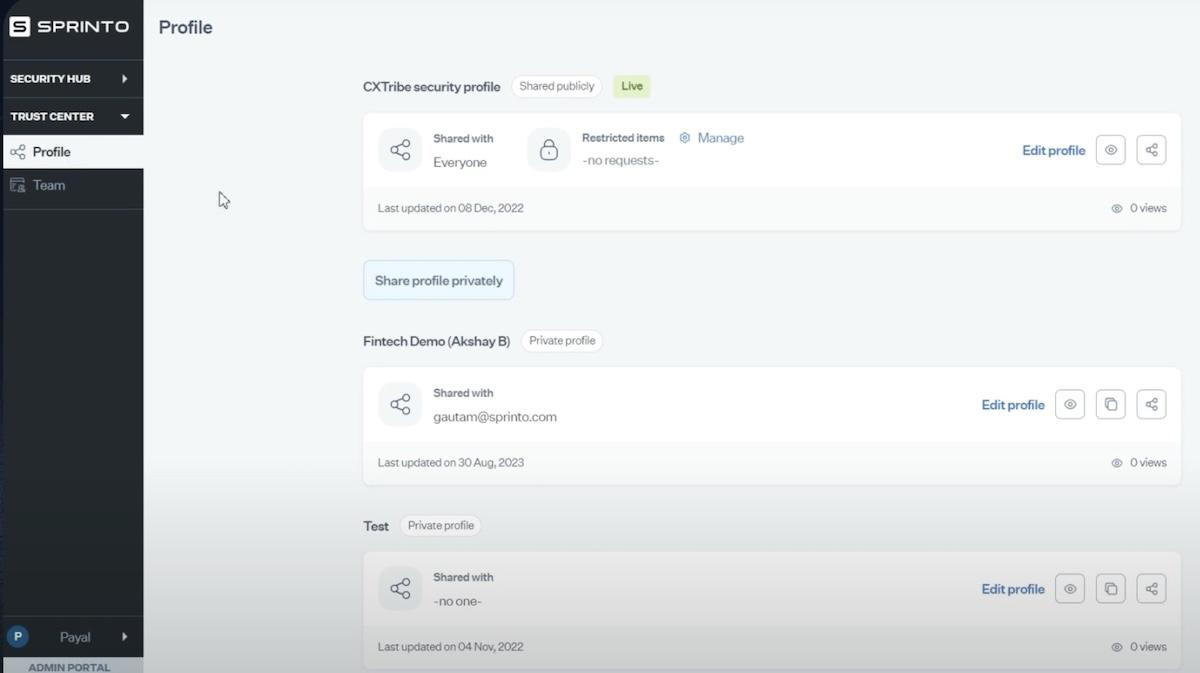Duplicate the Test profile
1200x673 pixels.
(x=1110, y=588)
